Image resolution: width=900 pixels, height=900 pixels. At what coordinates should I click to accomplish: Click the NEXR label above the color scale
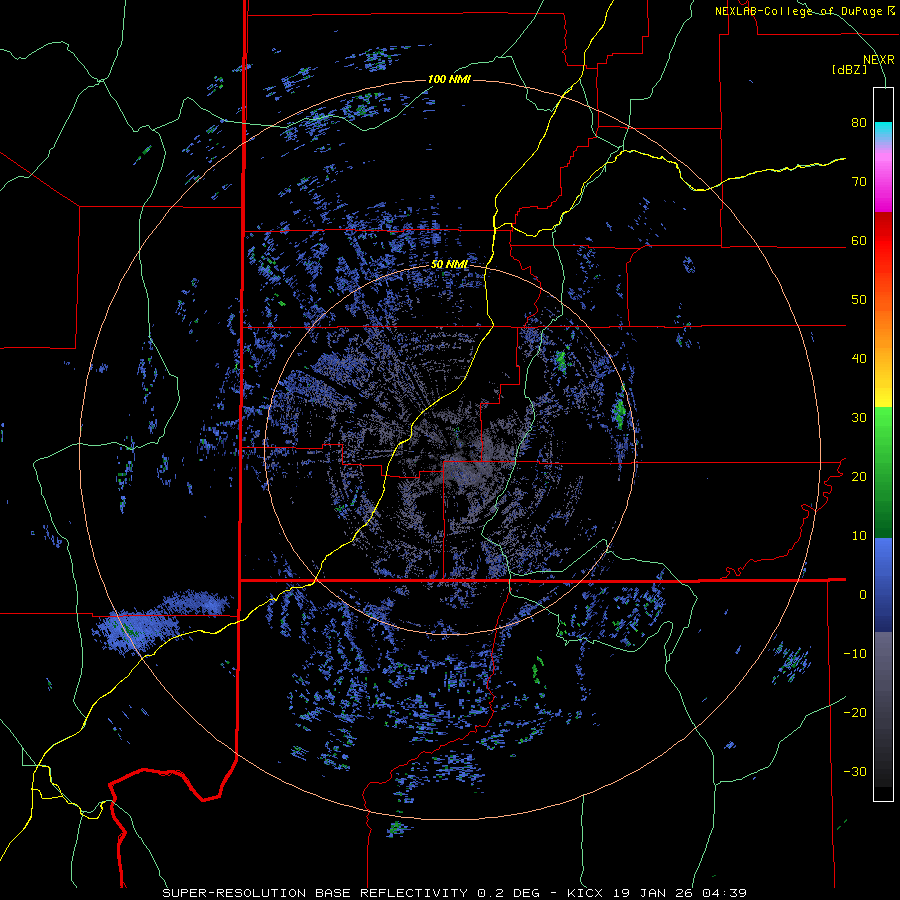tap(878, 60)
